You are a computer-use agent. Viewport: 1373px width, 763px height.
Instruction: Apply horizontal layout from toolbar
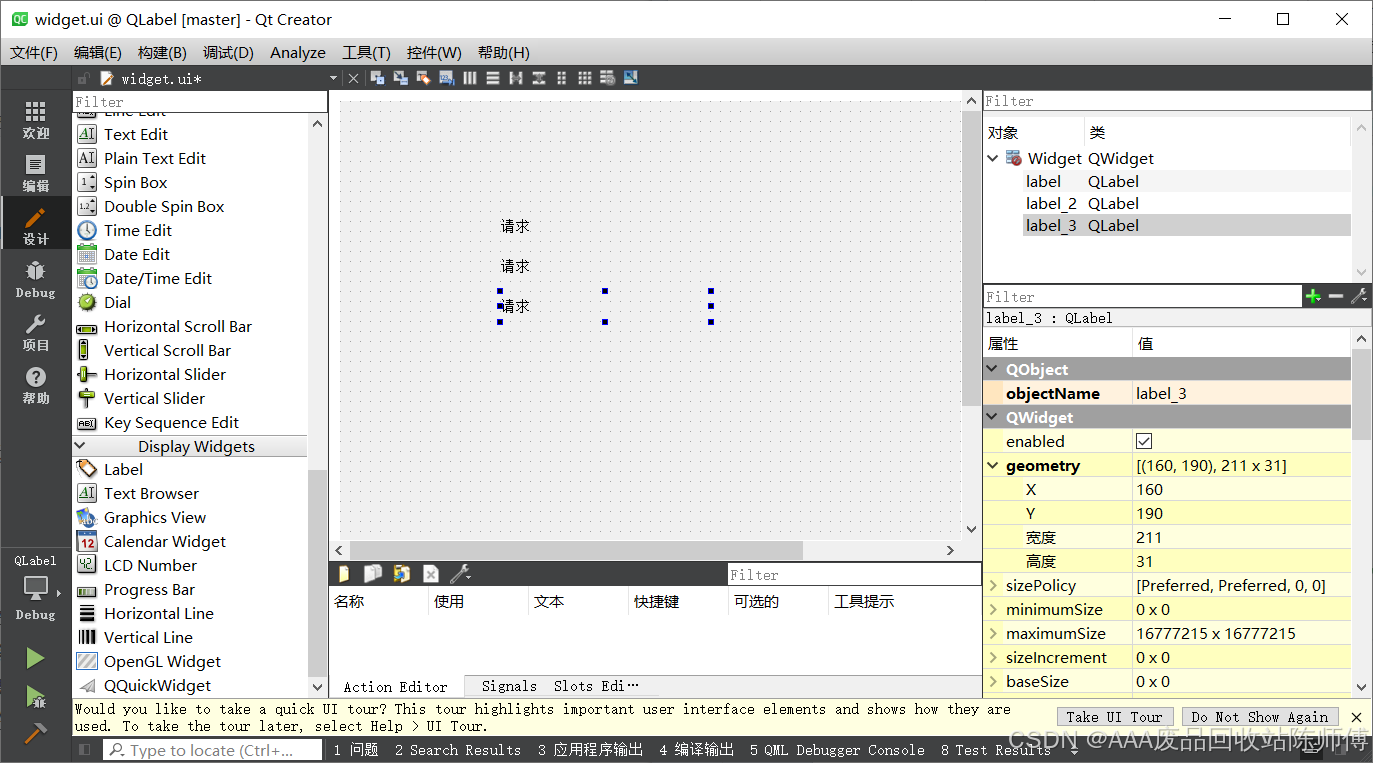pos(470,78)
